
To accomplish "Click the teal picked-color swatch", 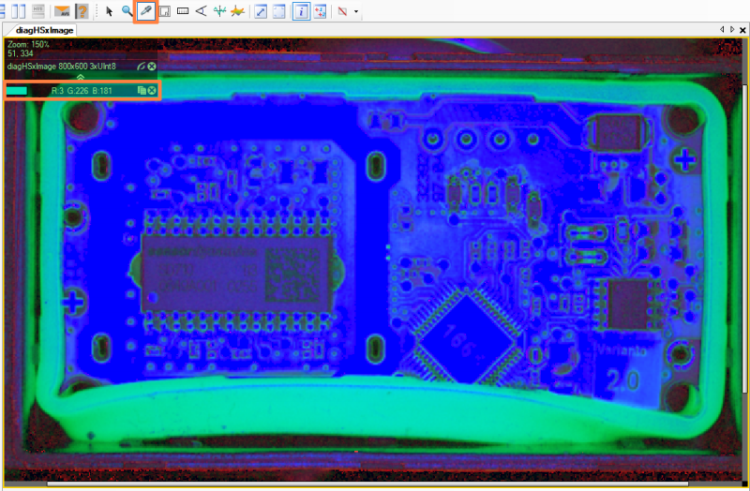I will (x=17, y=91).
